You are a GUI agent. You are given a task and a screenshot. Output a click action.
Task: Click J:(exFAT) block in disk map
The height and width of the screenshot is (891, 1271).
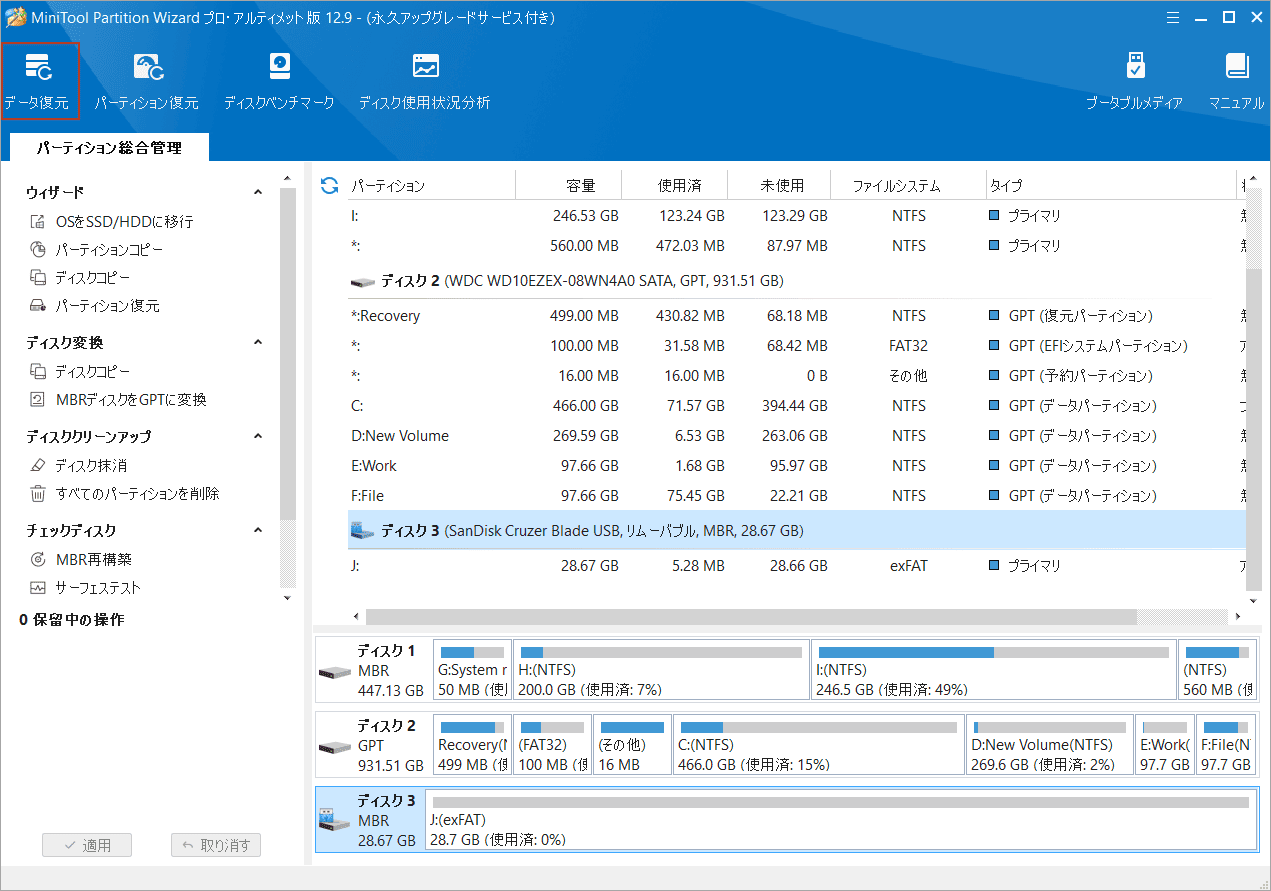pos(841,819)
